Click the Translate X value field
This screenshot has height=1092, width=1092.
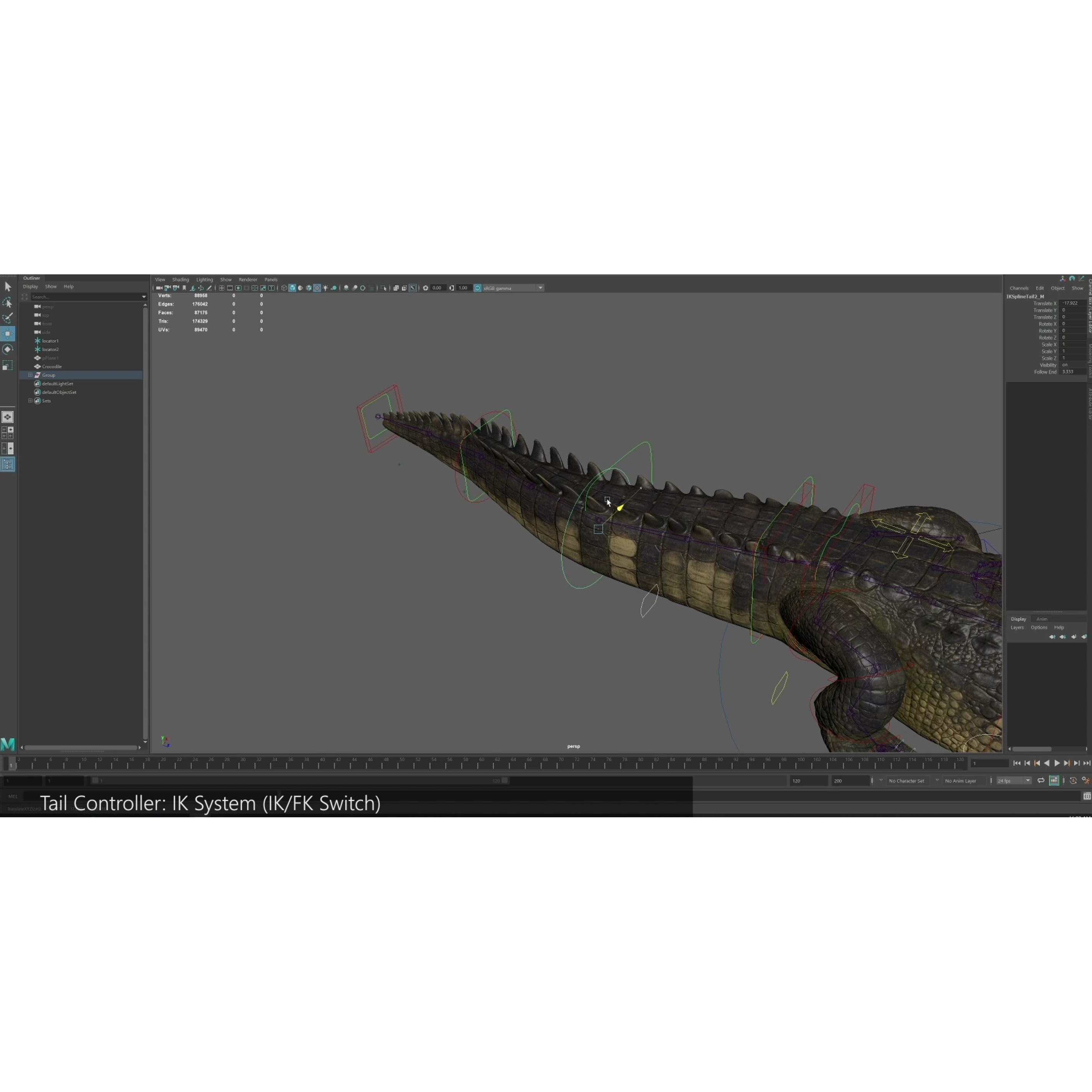[1073, 304]
